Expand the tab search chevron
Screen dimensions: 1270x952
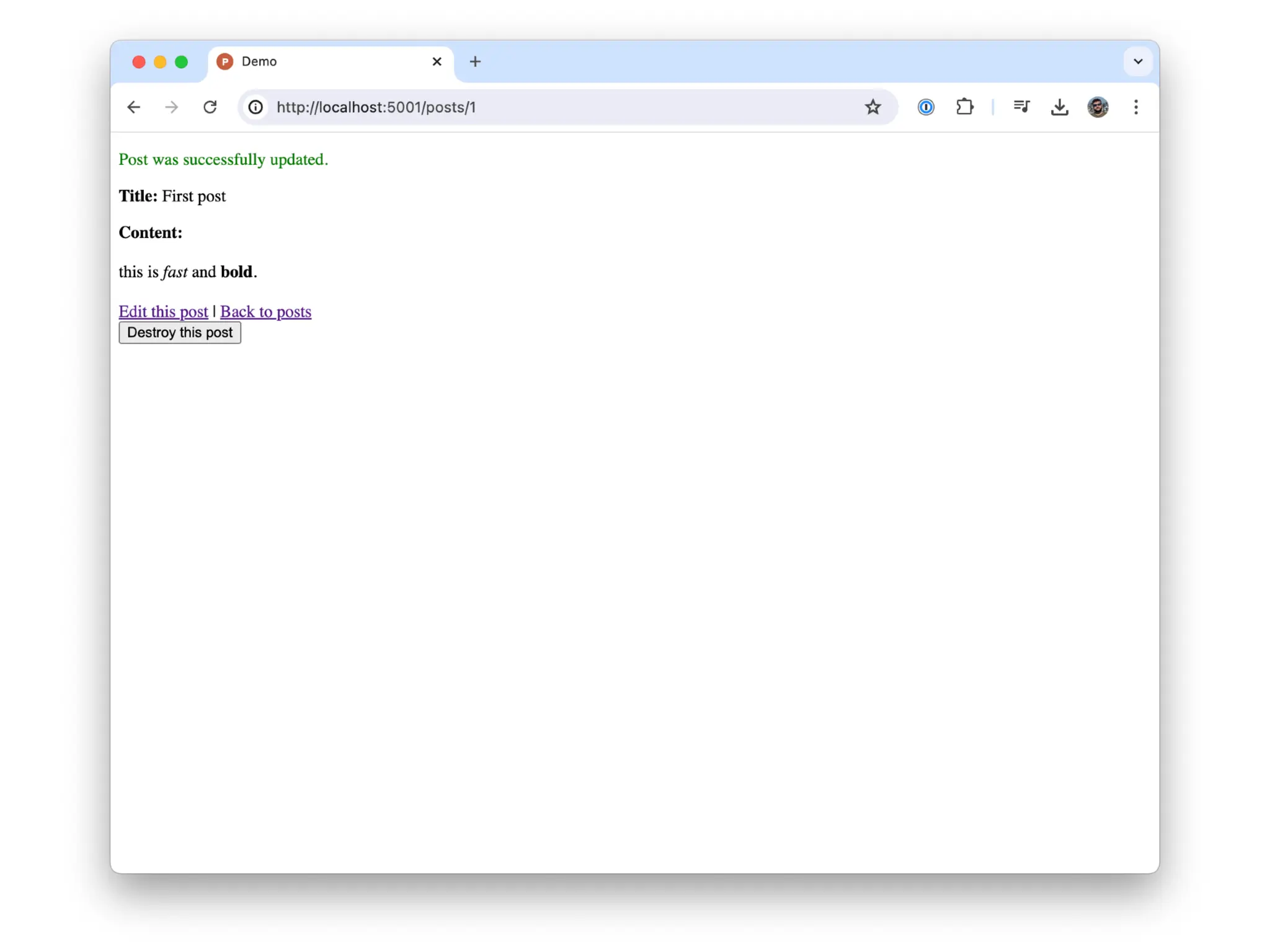pos(1137,61)
